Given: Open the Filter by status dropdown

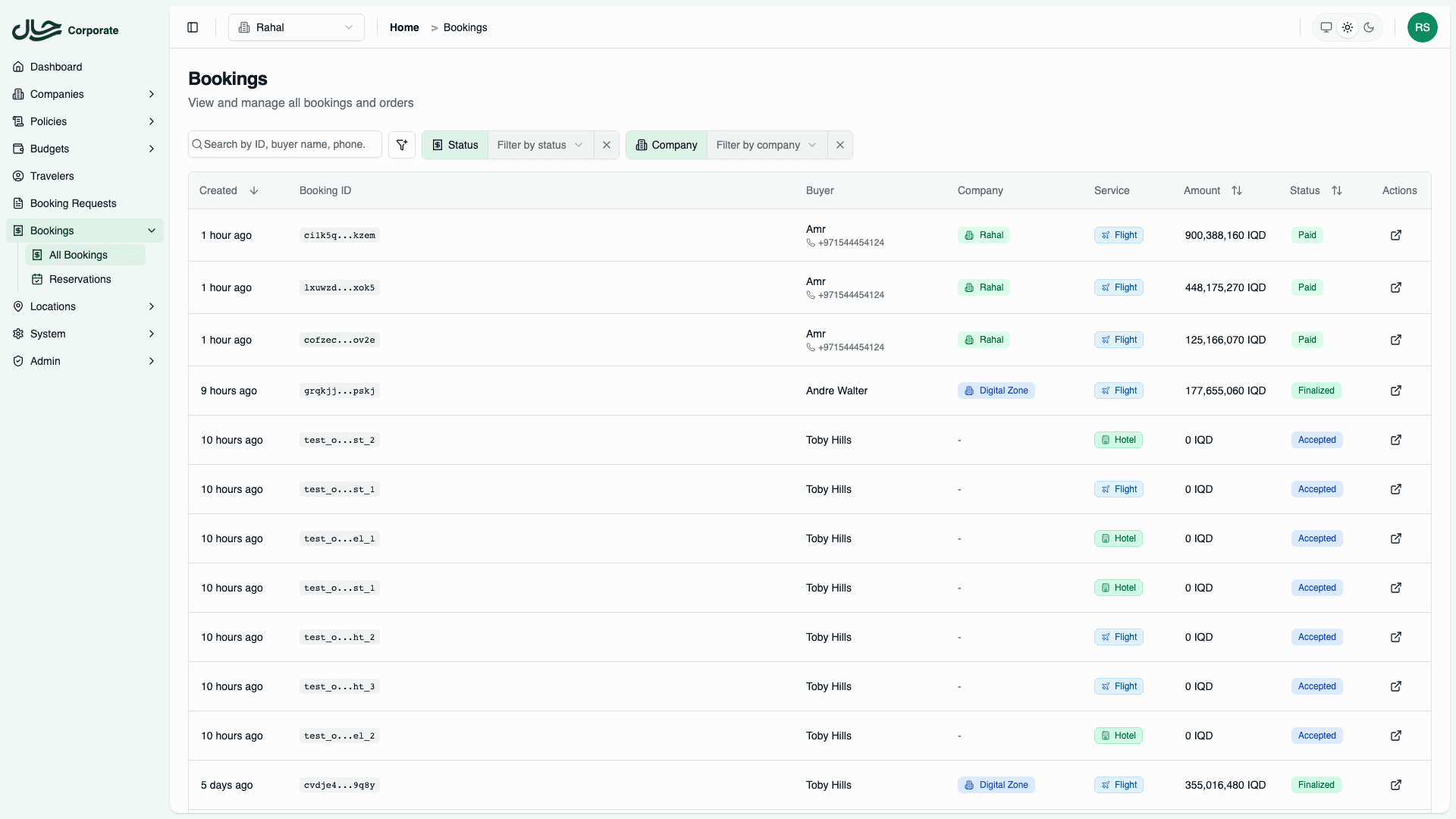Looking at the screenshot, I should 538,145.
